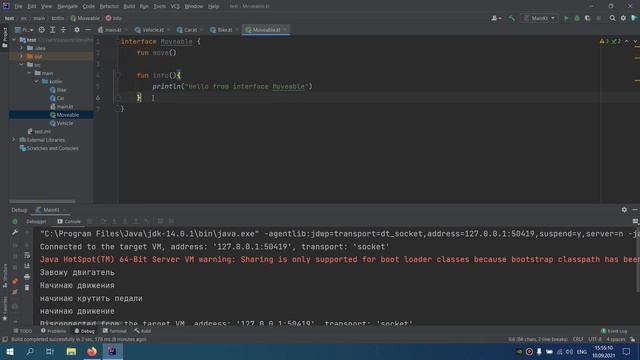Open the Build menu
This screenshot has width=640, height=360.
129,7
